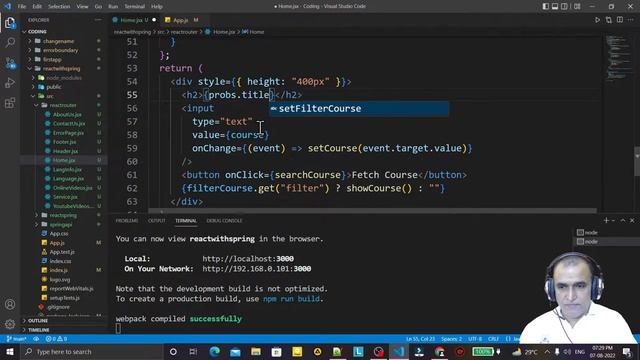Open the Manage gear icon
640x360 pixels.
pyautogui.click(x=10, y=324)
